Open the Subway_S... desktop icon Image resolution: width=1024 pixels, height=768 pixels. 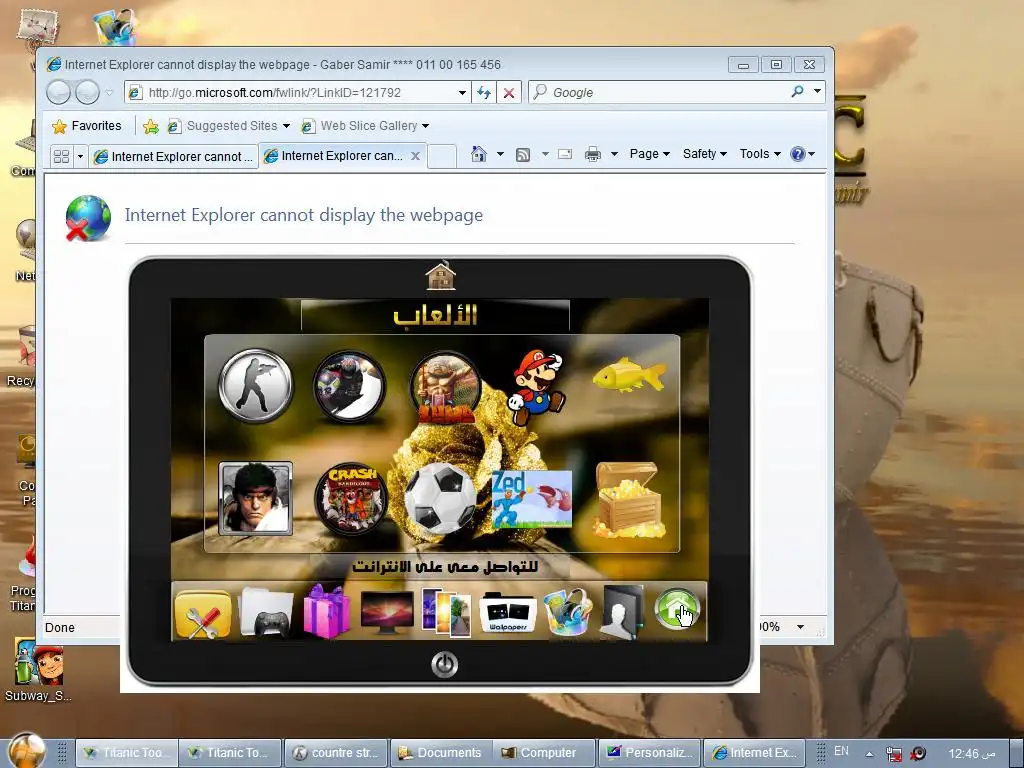tap(37, 671)
